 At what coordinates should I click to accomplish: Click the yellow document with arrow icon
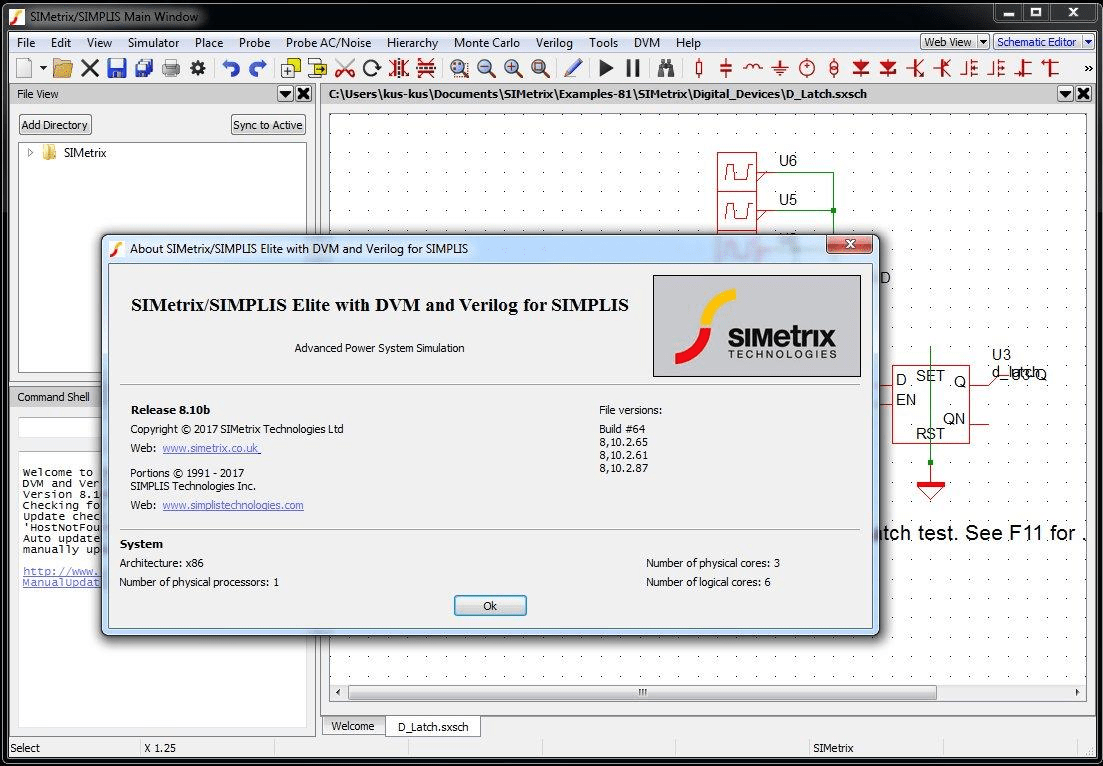coord(318,68)
